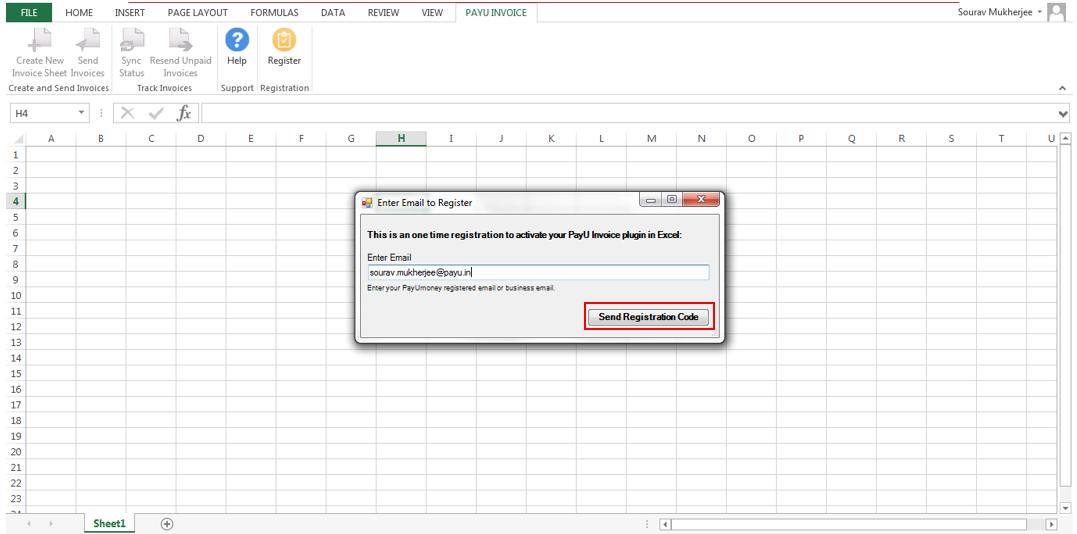Select column H header
Screen dimensions: 1077x534
pyautogui.click(x=401, y=139)
